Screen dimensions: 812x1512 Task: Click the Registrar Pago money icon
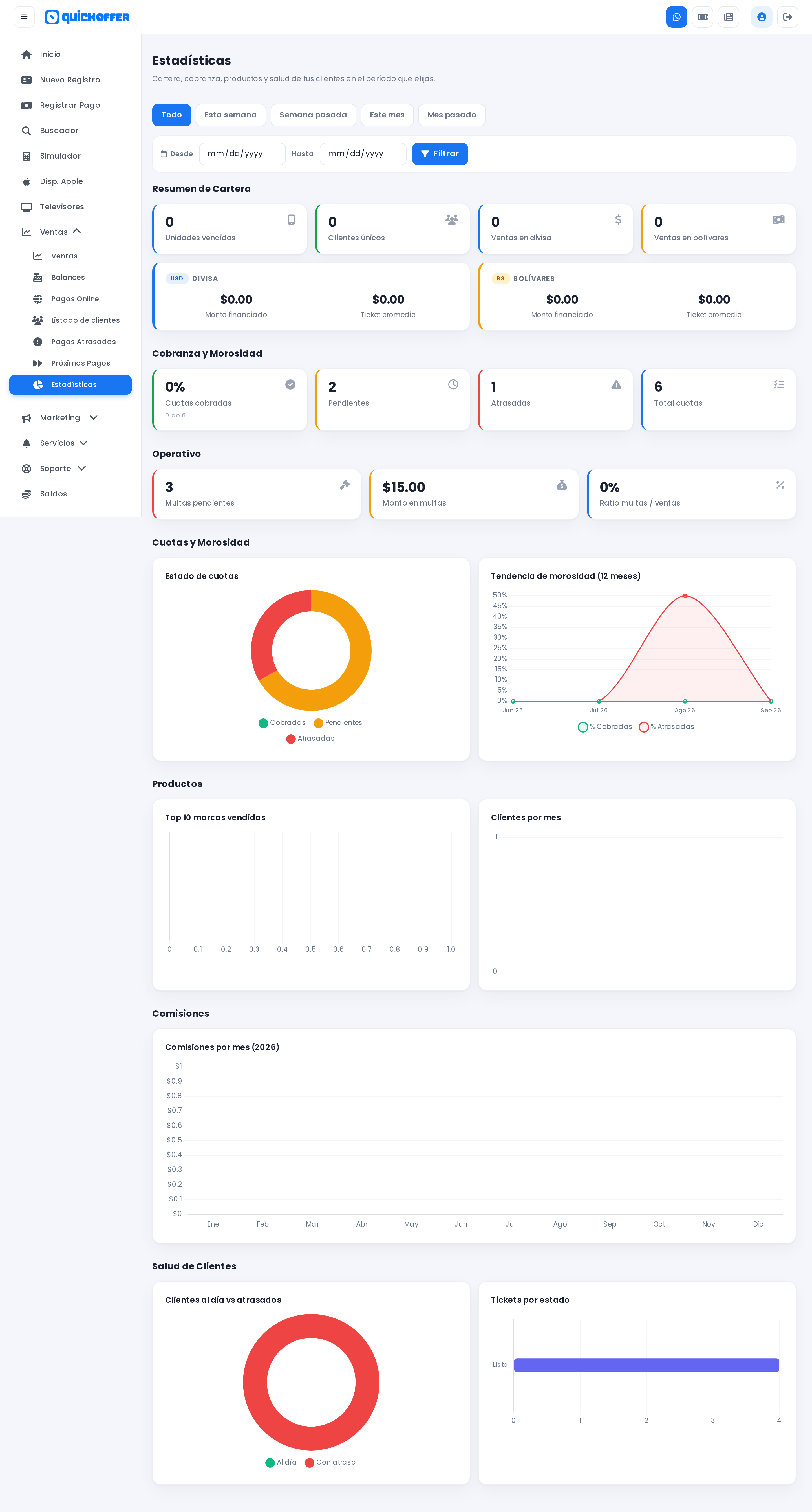27,106
